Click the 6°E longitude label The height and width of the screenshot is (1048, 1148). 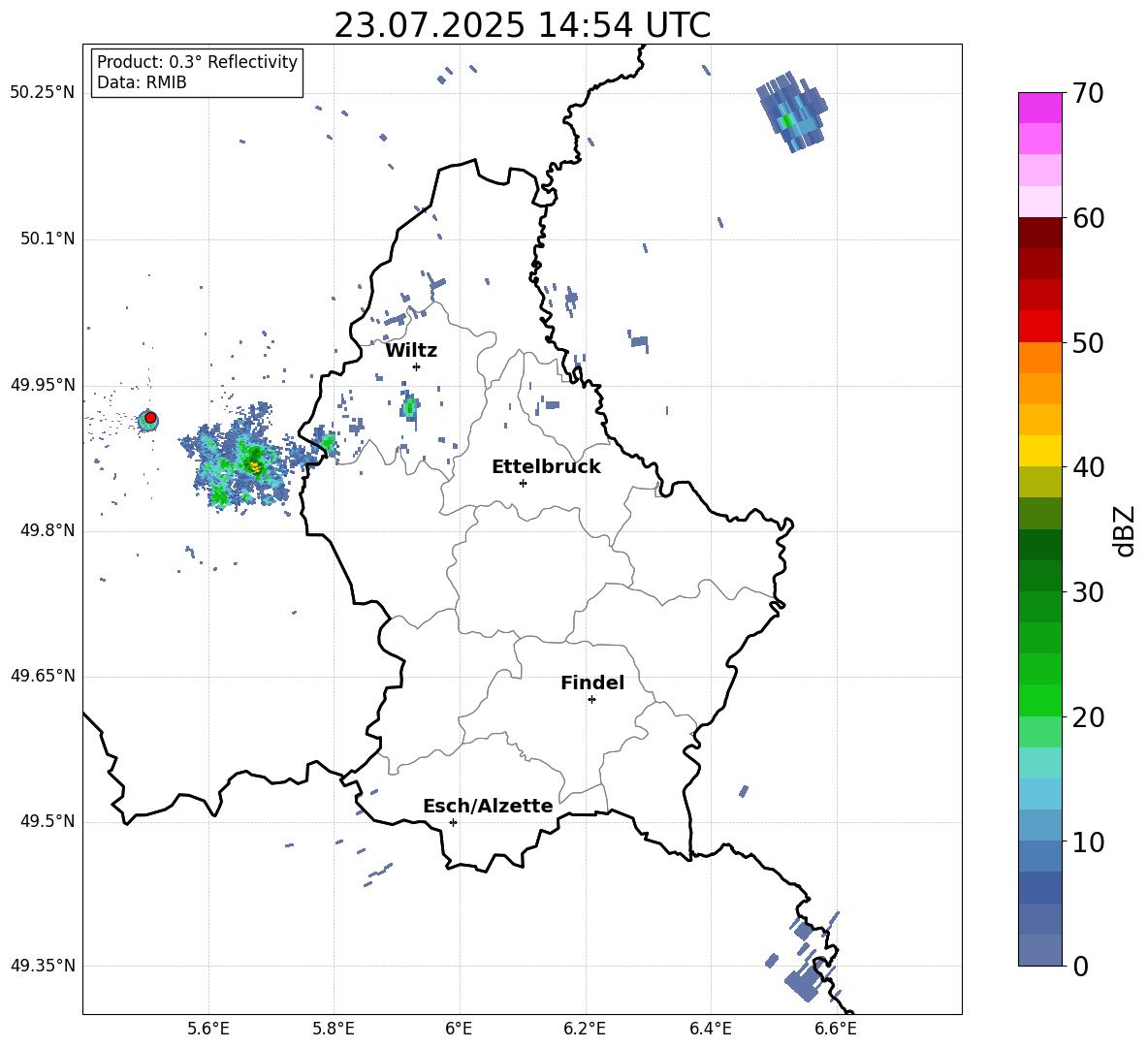click(459, 1029)
